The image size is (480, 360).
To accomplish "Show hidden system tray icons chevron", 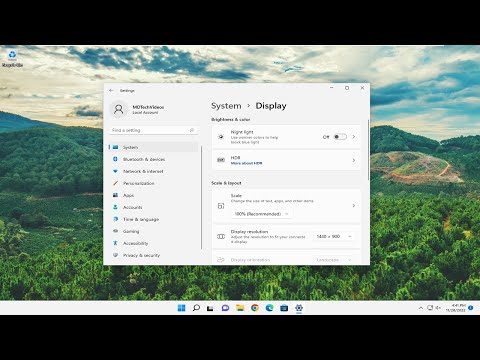I will (421, 308).
